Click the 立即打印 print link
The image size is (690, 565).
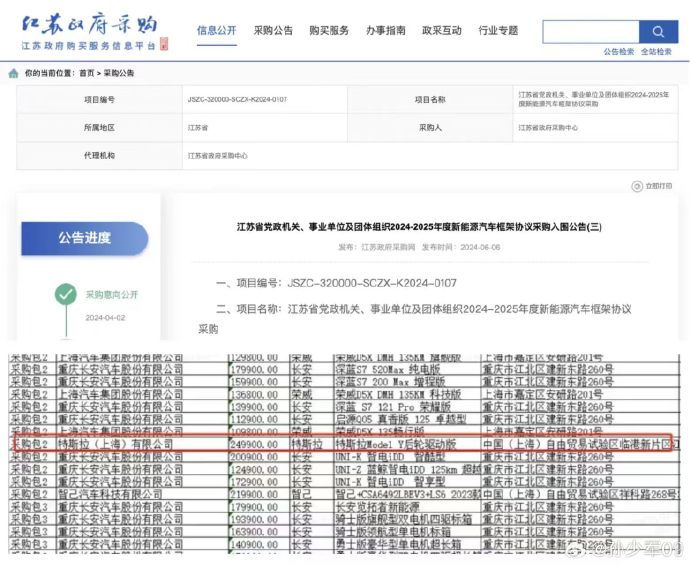pyautogui.click(x=659, y=186)
